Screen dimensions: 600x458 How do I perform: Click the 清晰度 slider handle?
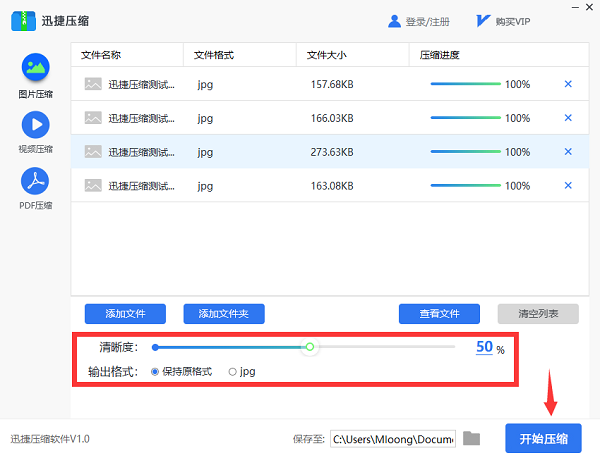point(310,347)
